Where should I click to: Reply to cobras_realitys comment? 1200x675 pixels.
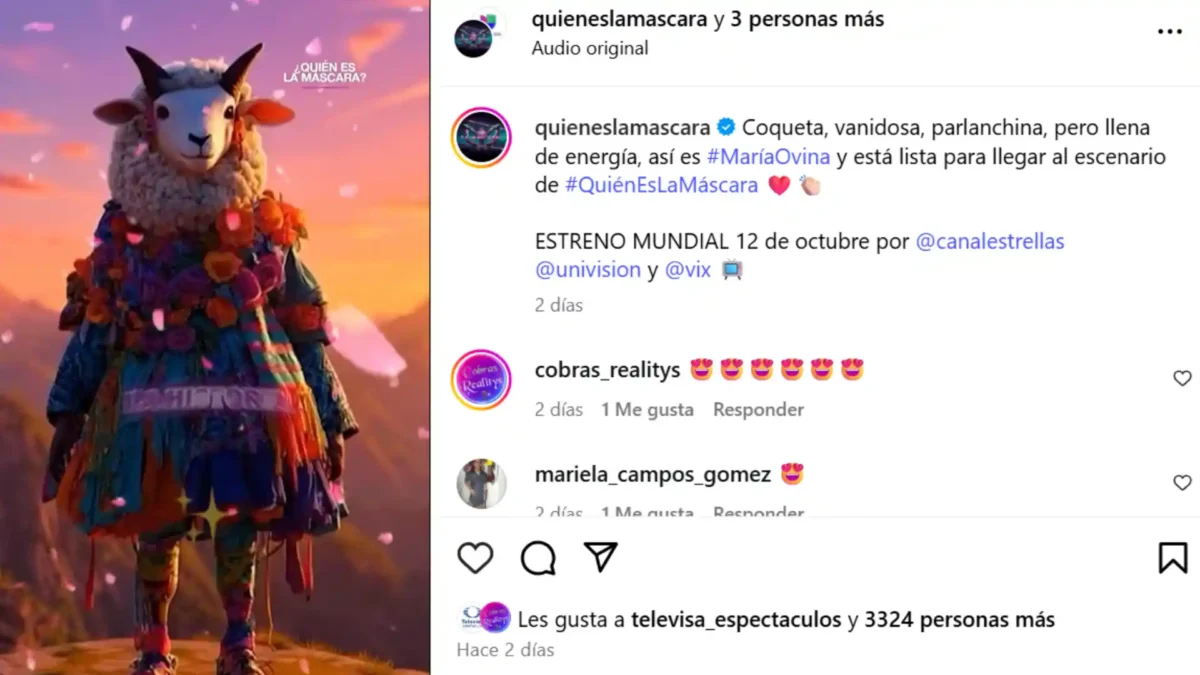coord(758,409)
